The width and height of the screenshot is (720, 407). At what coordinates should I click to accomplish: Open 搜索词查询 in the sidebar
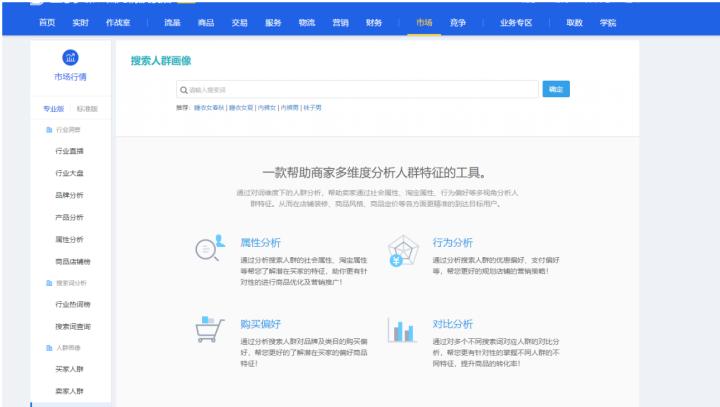(73, 327)
